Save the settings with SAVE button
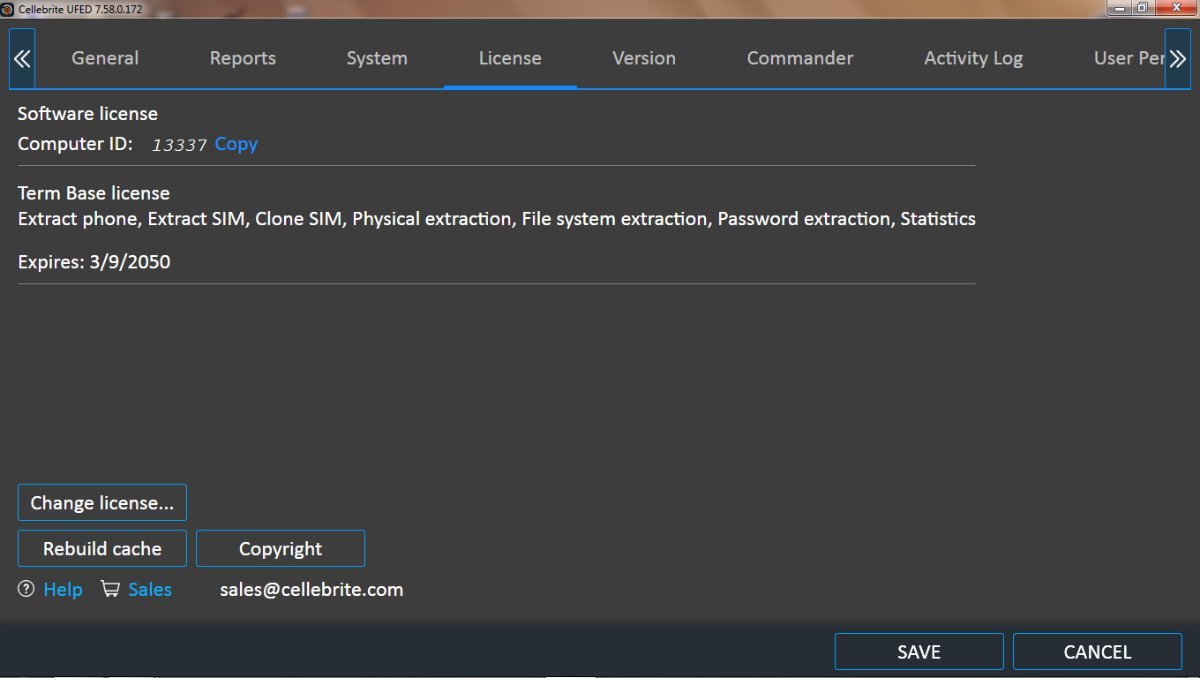This screenshot has height=678, width=1200. pos(919,652)
